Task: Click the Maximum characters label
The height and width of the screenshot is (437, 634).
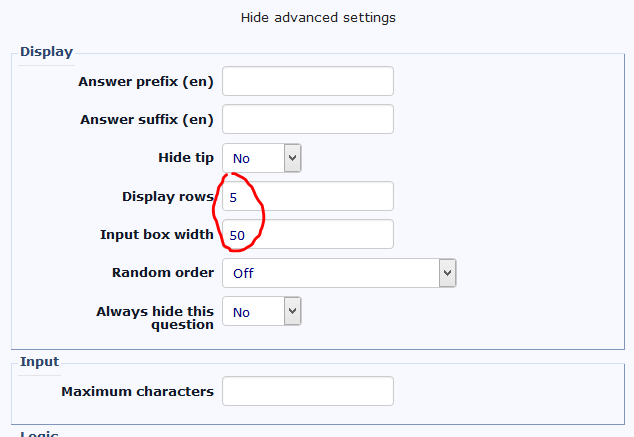Action: point(137,391)
